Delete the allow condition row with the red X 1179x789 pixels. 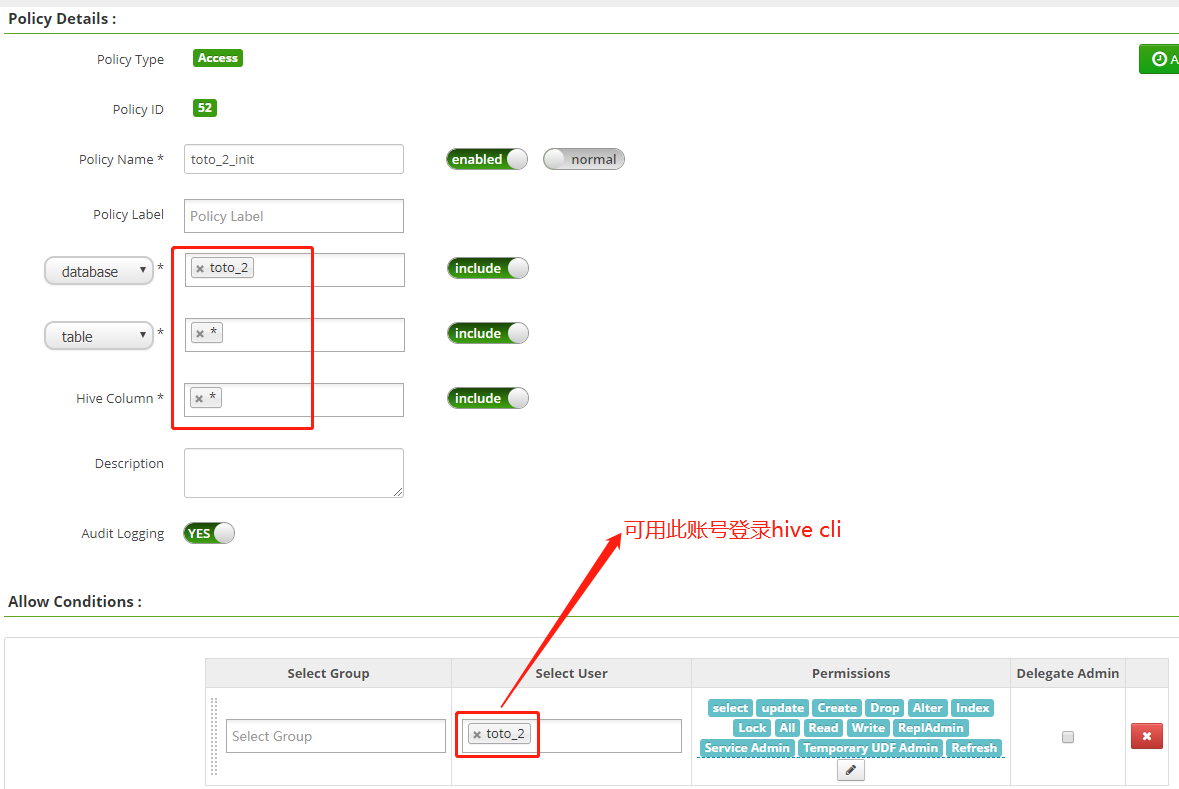[1147, 736]
